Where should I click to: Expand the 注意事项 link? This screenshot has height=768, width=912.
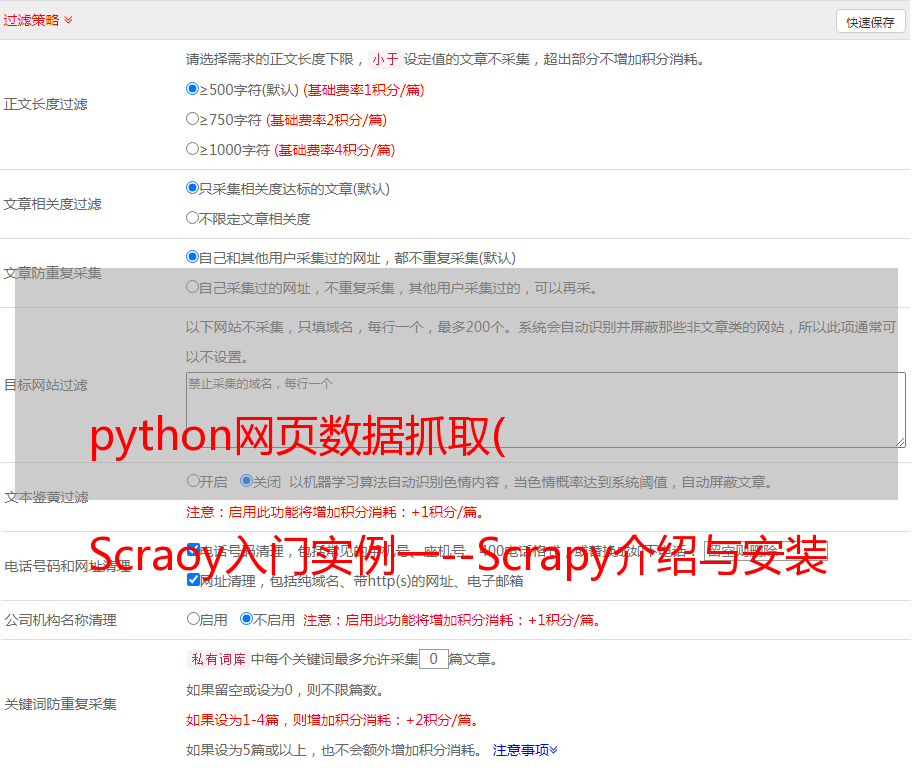525,750
